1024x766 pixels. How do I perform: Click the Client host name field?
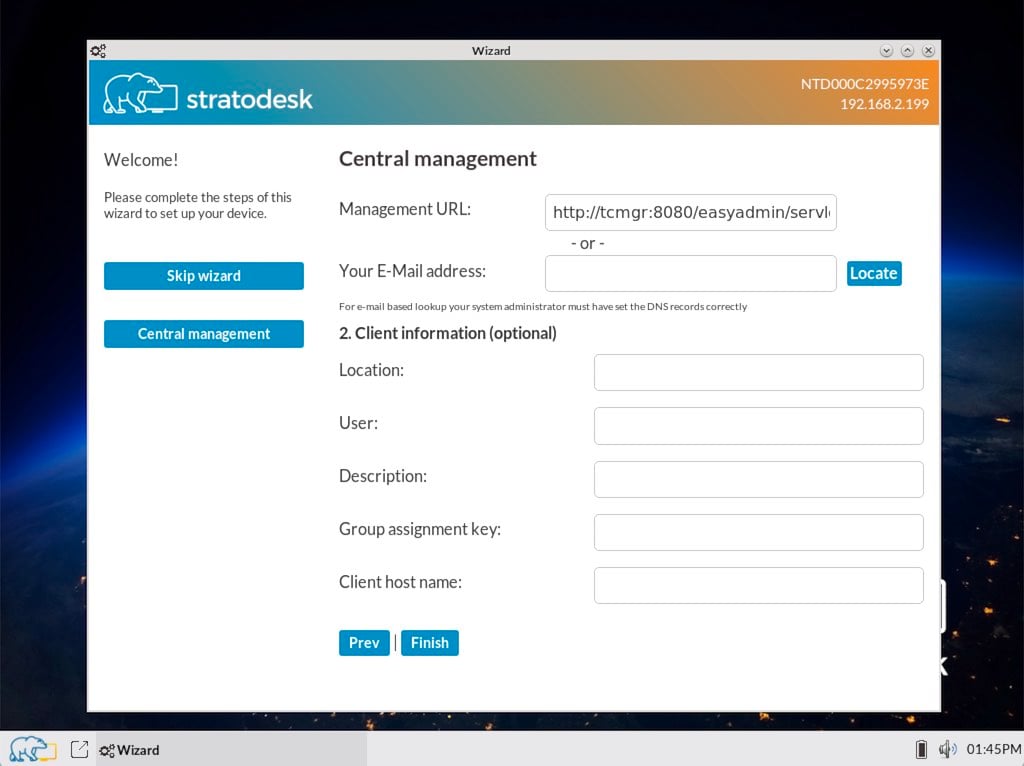coord(758,585)
